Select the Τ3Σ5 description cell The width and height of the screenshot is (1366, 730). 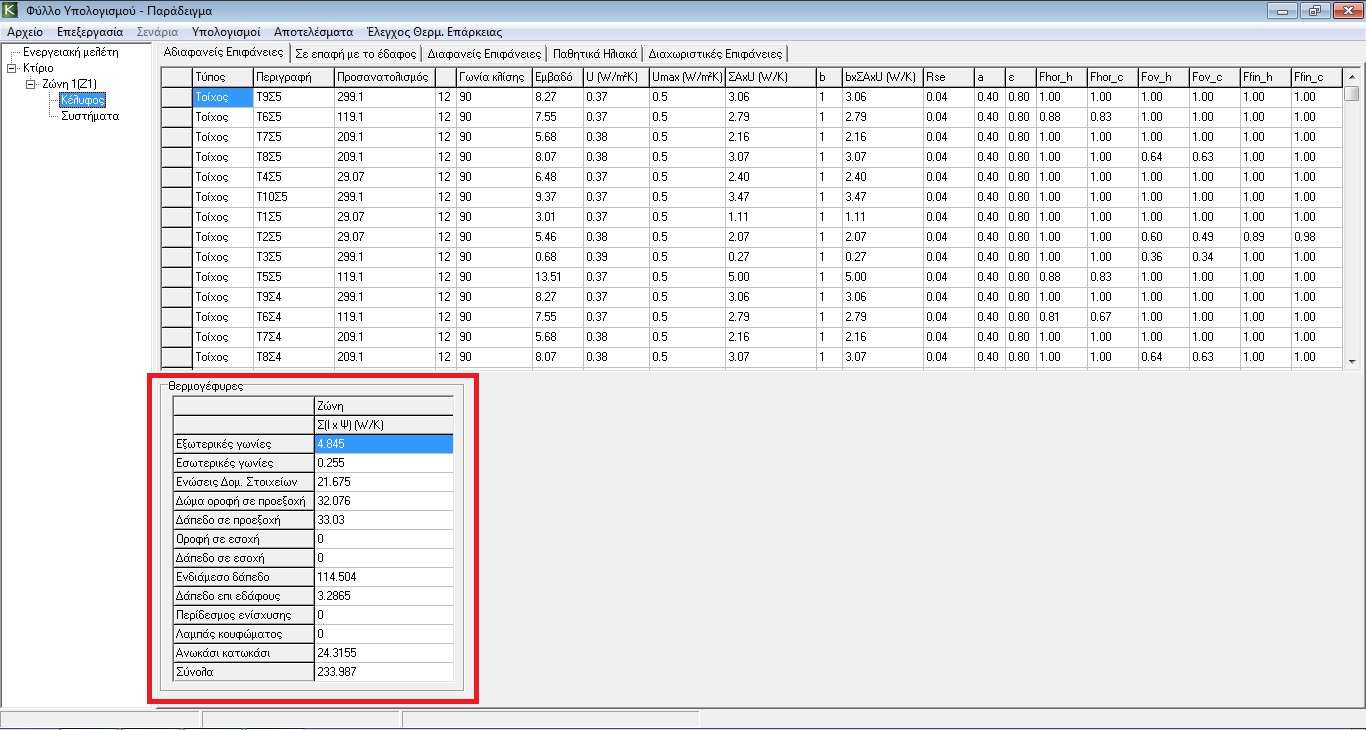coord(293,257)
